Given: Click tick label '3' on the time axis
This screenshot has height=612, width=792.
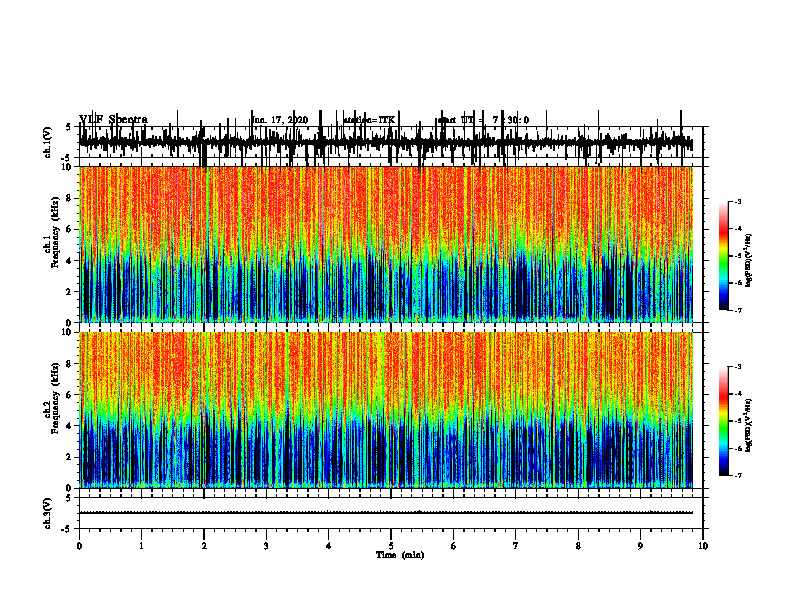Looking at the screenshot, I should point(266,546).
